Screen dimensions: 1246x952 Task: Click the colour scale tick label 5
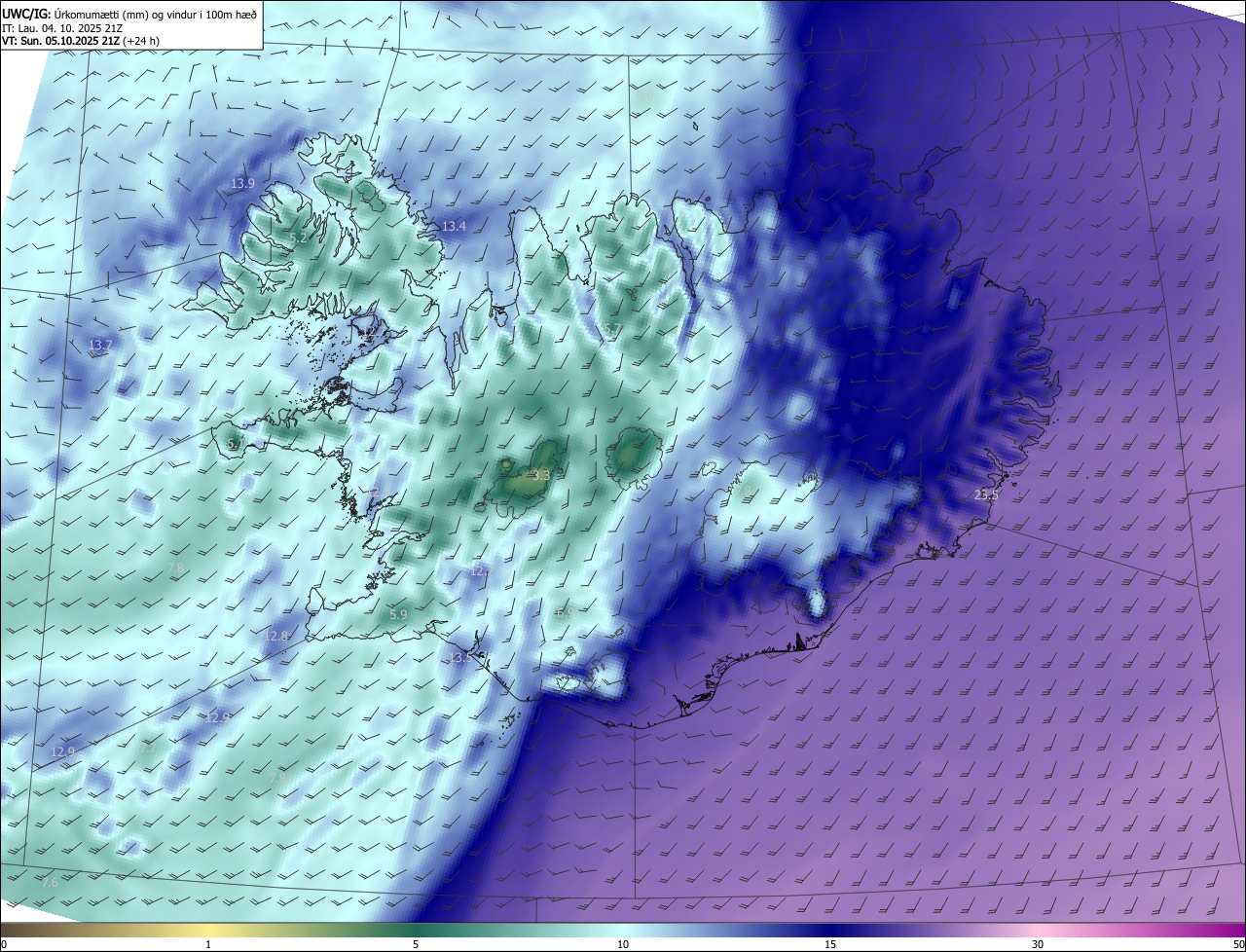(x=416, y=944)
